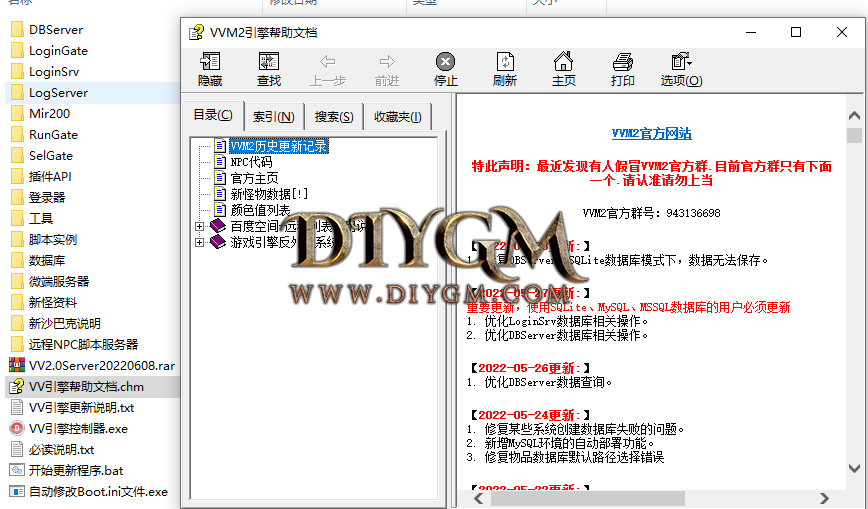Open the VVM2官方网站 hyperlink
Viewport: 868px width, 509px height.
[652, 133]
